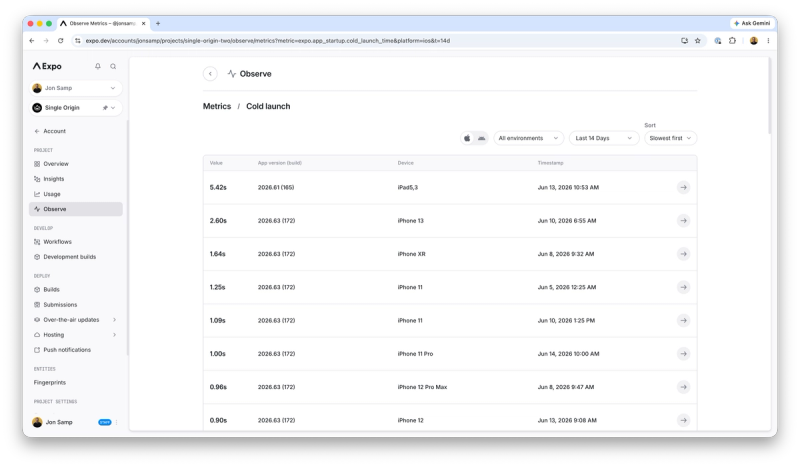Click the Usage chart icon
This screenshot has height=467, width=800.
point(37,194)
